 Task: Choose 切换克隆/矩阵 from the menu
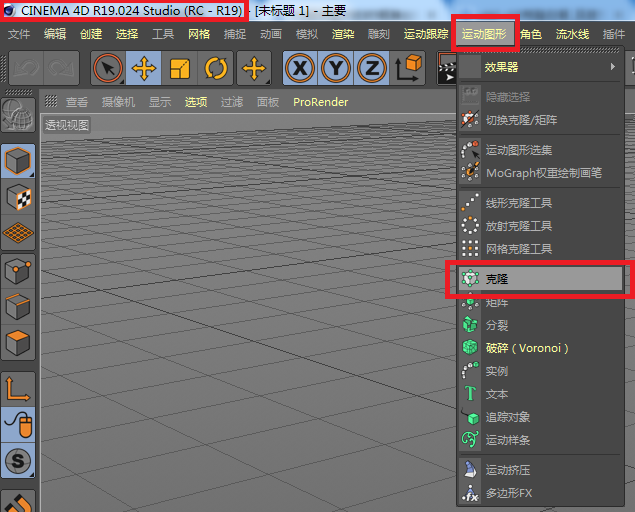tap(540, 120)
